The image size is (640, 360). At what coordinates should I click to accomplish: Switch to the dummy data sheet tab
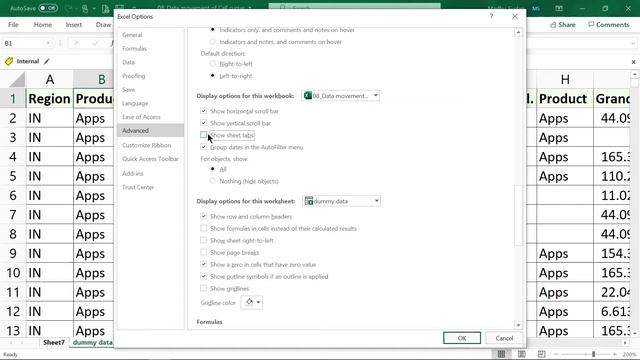coord(92,342)
